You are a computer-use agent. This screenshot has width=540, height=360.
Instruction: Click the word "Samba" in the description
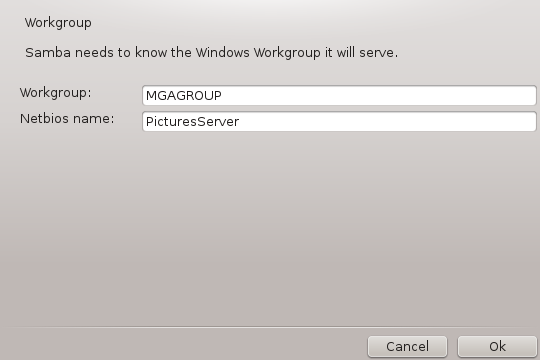coord(48,53)
